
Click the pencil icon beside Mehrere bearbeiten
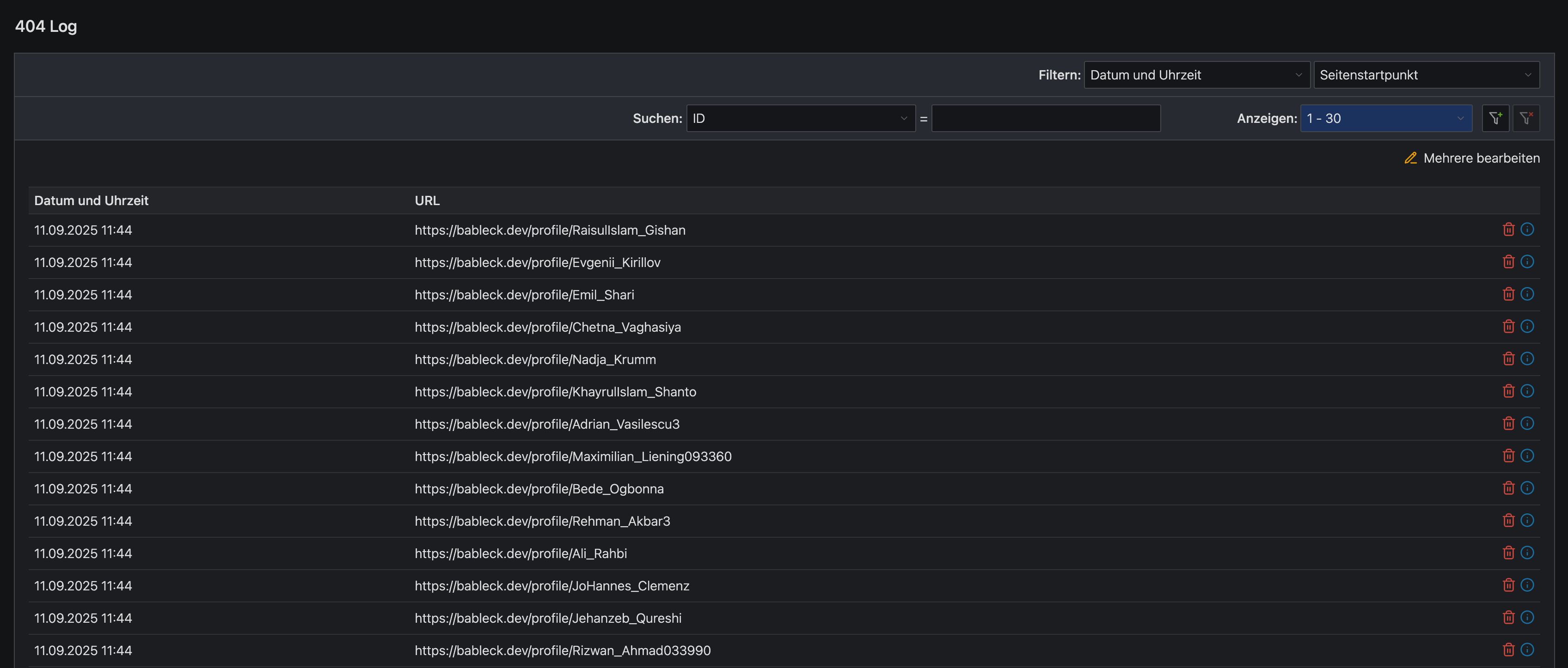coord(1410,158)
